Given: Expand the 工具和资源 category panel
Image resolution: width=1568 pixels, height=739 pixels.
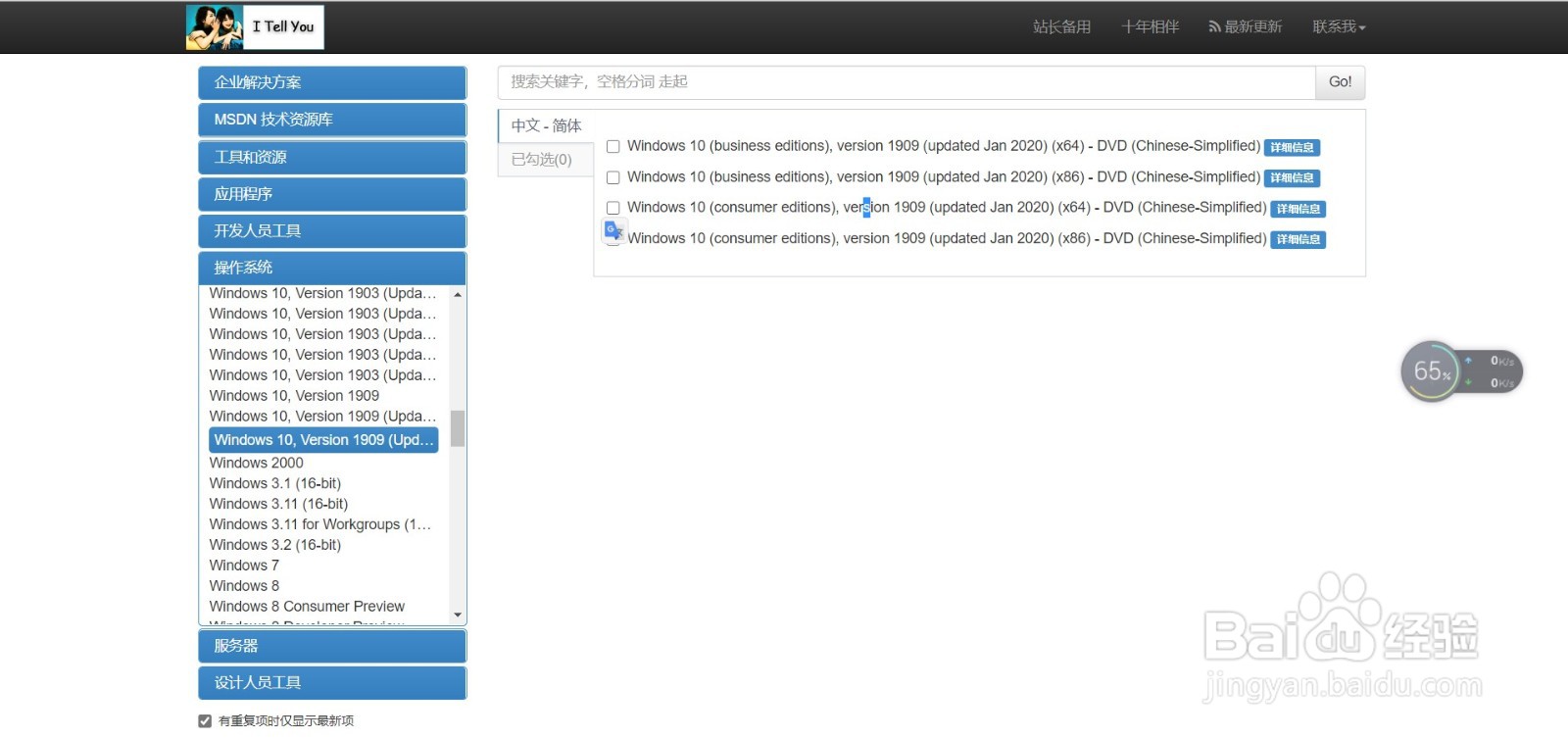Looking at the screenshot, I should click(x=332, y=157).
